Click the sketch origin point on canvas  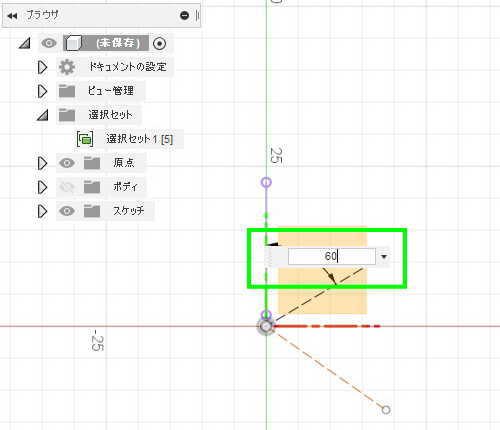point(266,326)
